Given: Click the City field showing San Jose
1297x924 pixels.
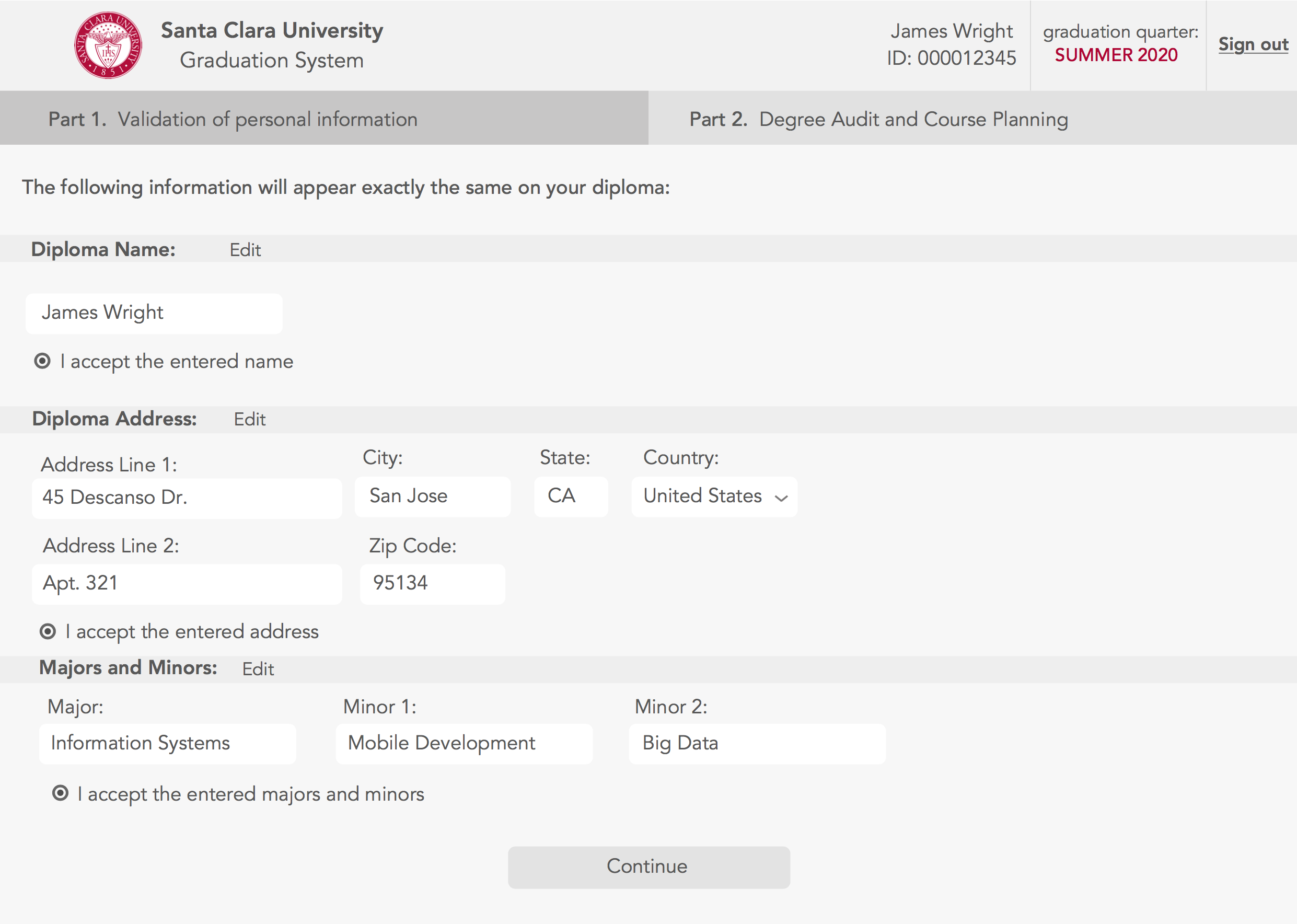Looking at the screenshot, I should (432, 495).
